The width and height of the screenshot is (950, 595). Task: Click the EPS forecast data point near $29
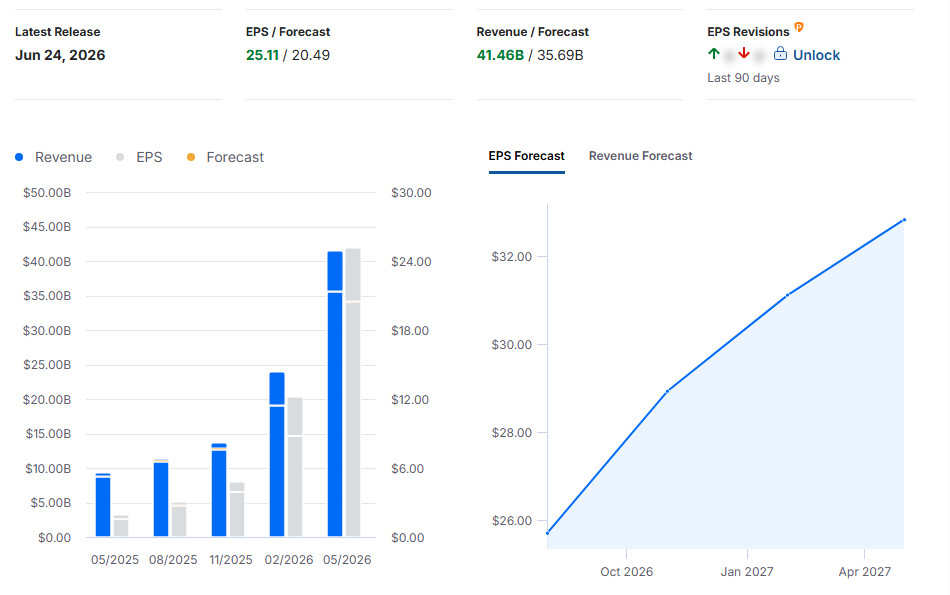pyautogui.click(x=668, y=391)
